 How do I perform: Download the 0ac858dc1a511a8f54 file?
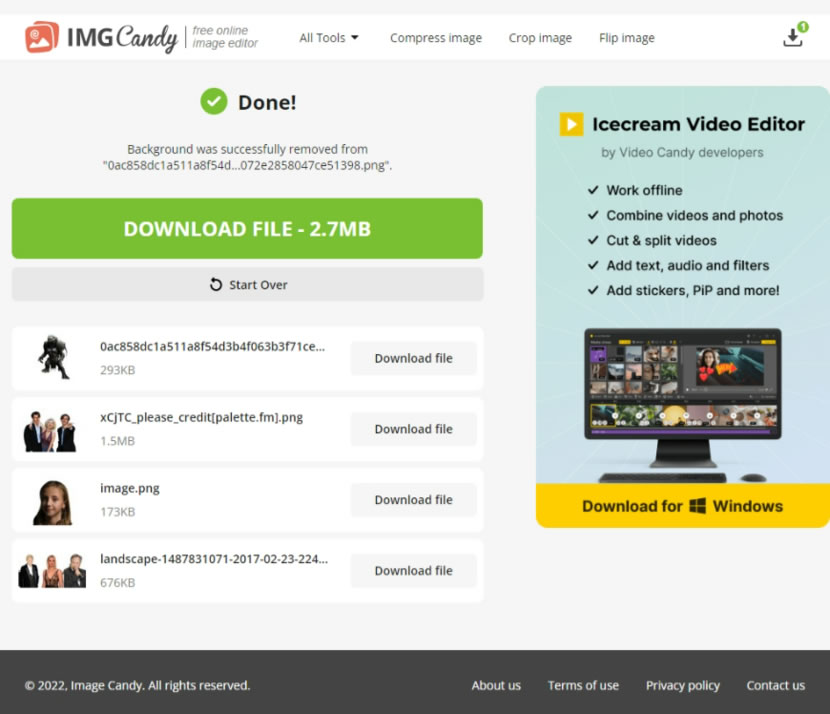coord(413,358)
